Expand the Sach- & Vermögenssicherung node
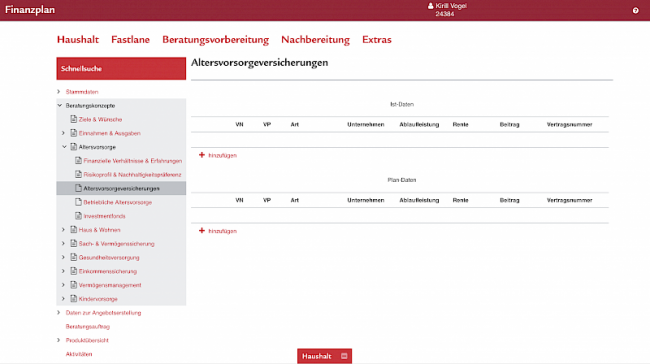650x364 pixels. [x=63, y=243]
